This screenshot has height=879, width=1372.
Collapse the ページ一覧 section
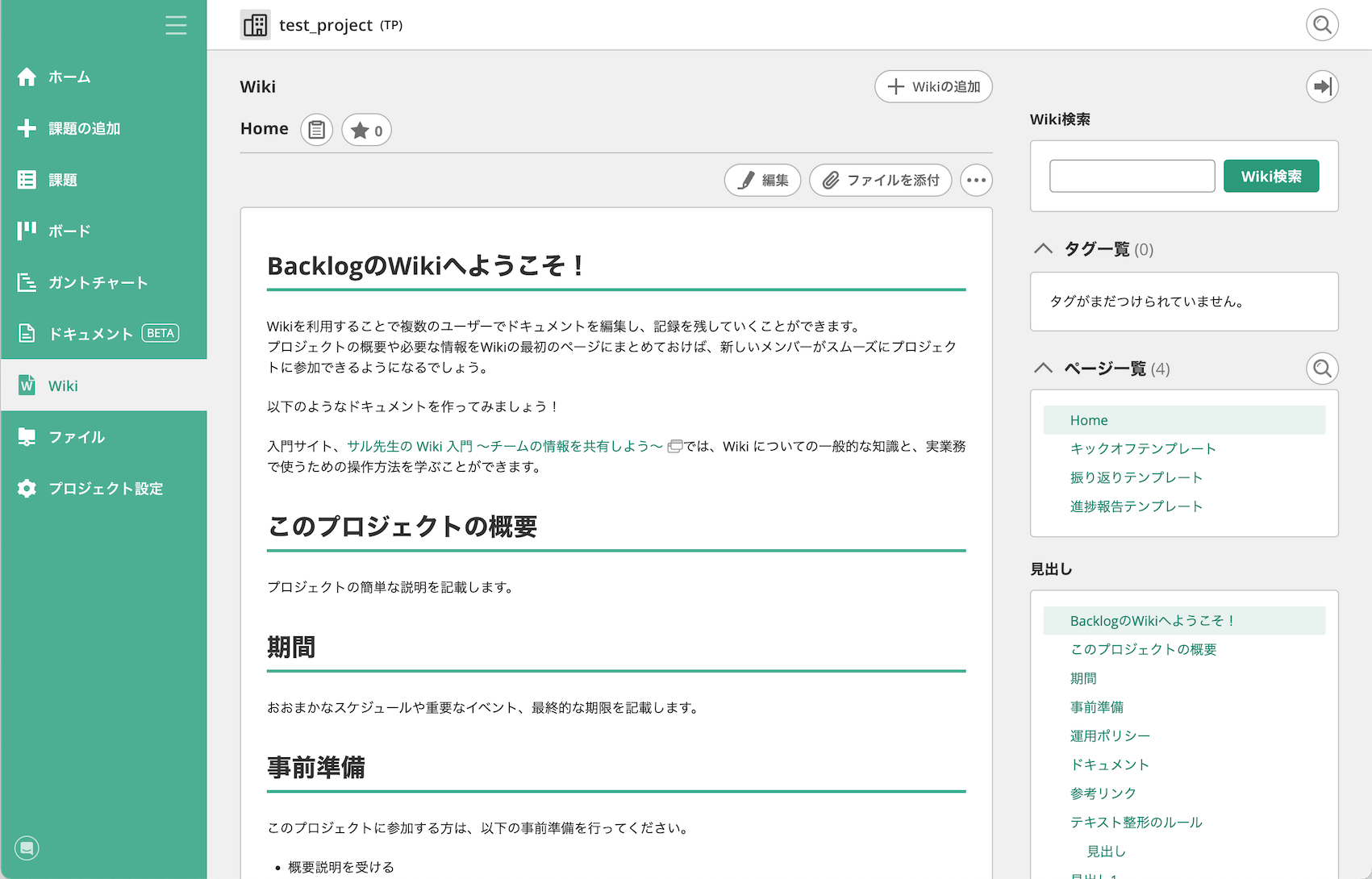point(1043,369)
